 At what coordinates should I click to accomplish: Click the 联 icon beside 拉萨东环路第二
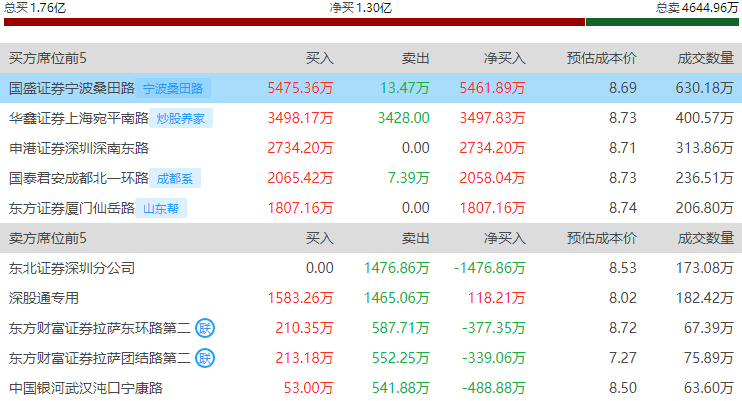tap(205, 328)
